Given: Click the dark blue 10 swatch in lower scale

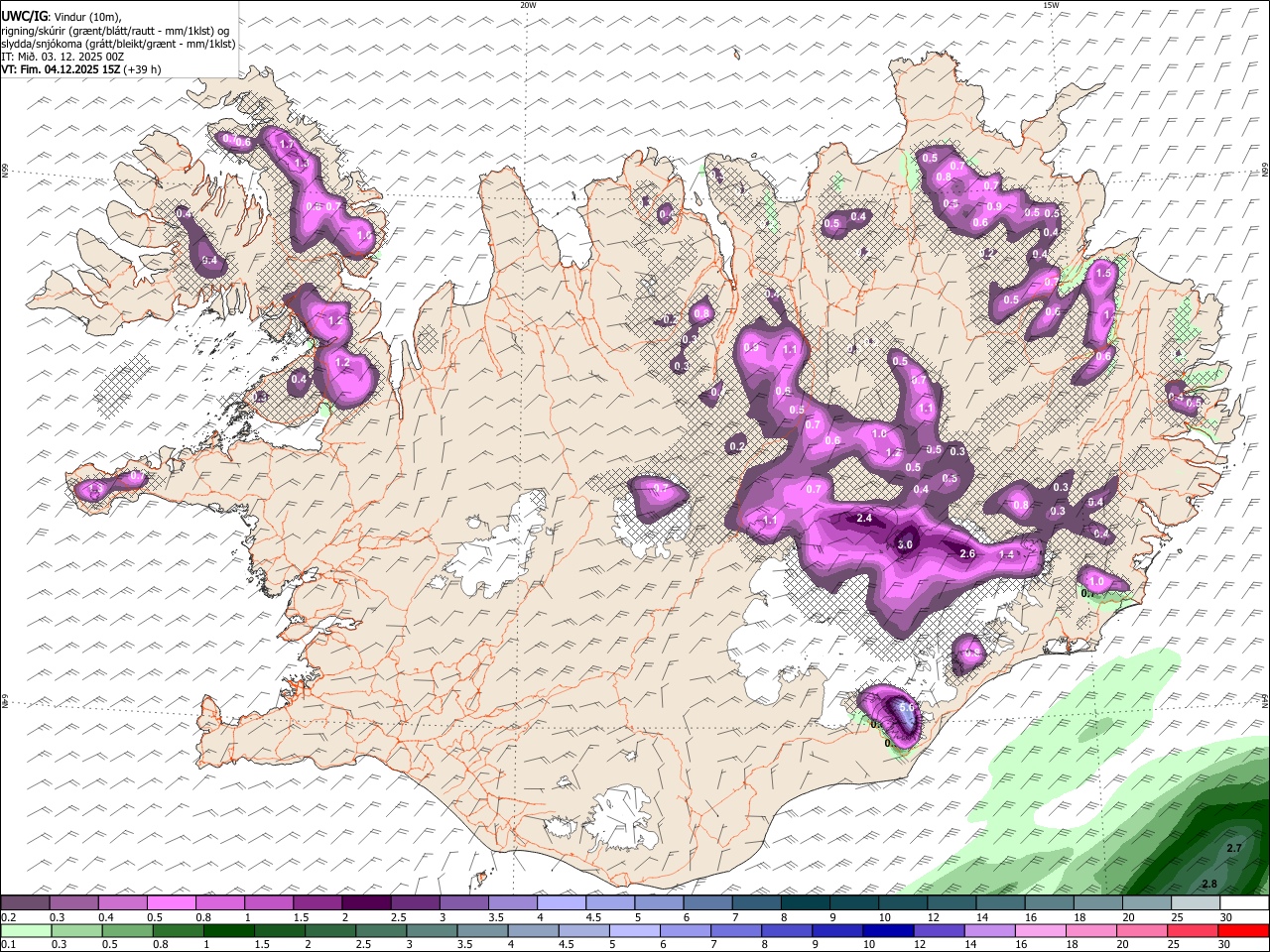Looking at the screenshot, I should point(887,931).
